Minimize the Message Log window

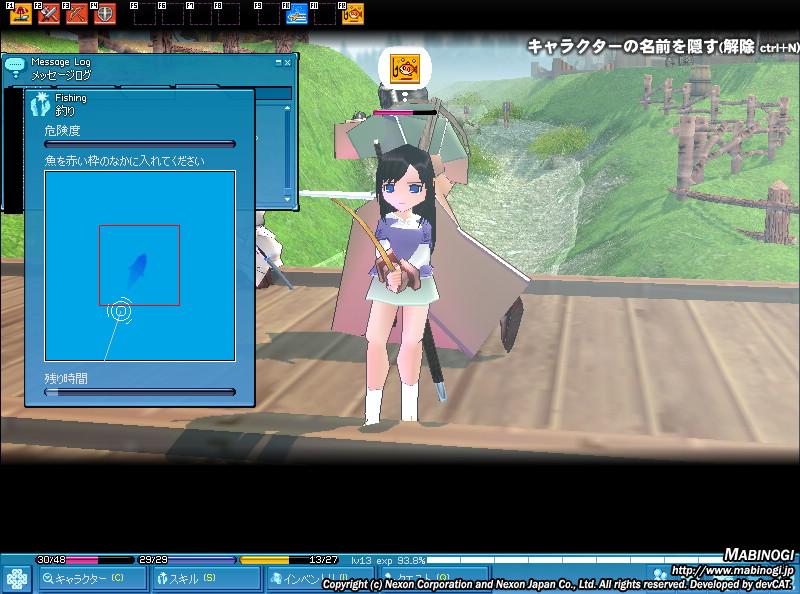coord(278,62)
